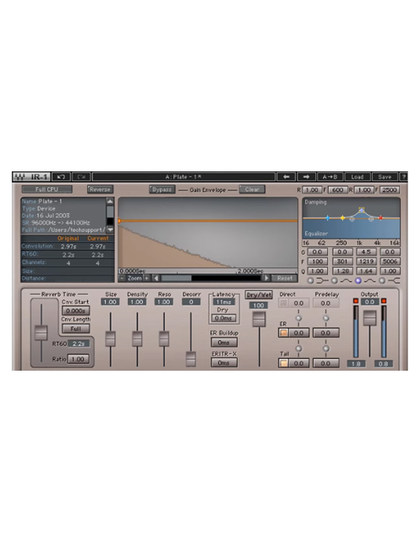
Task: Click the ER Buildup 0ms field
Action: tap(224, 342)
